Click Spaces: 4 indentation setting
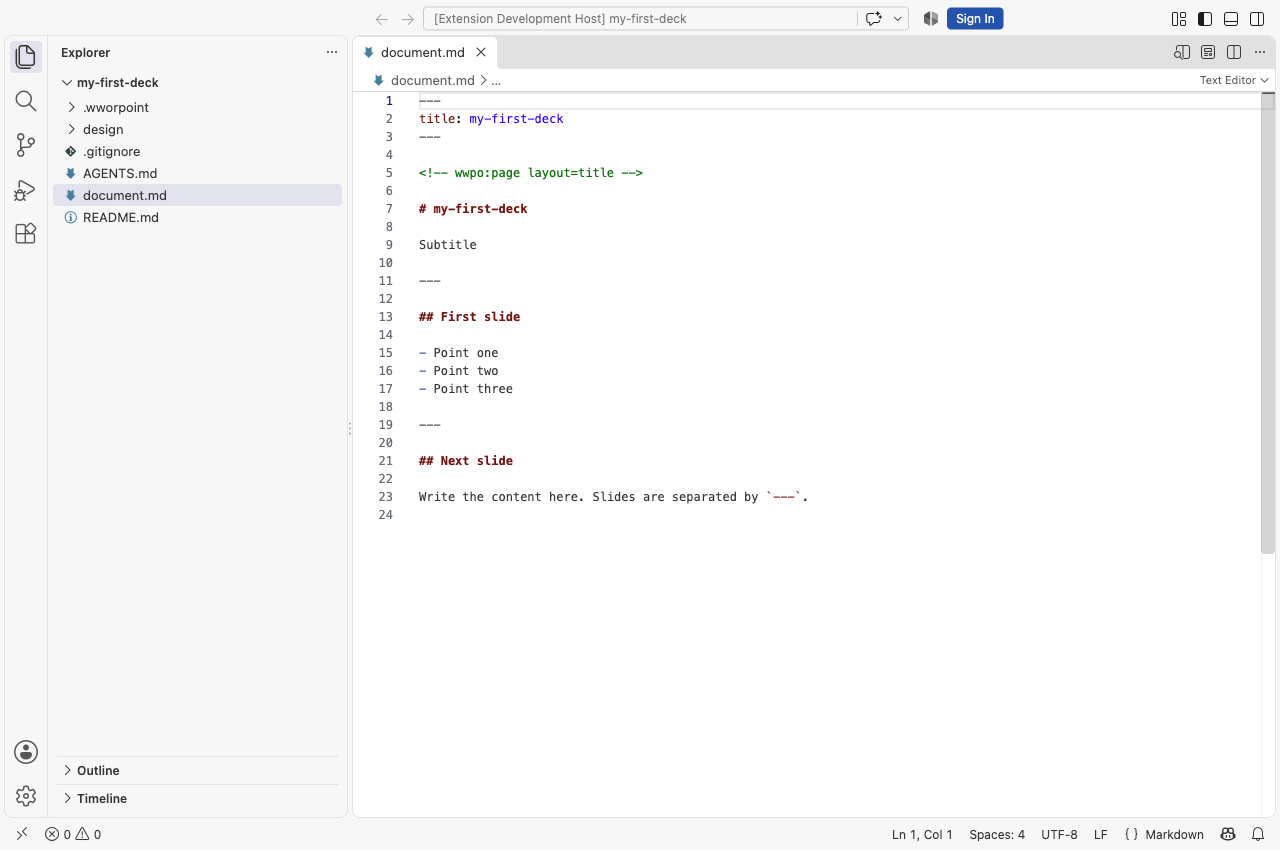 [997, 834]
